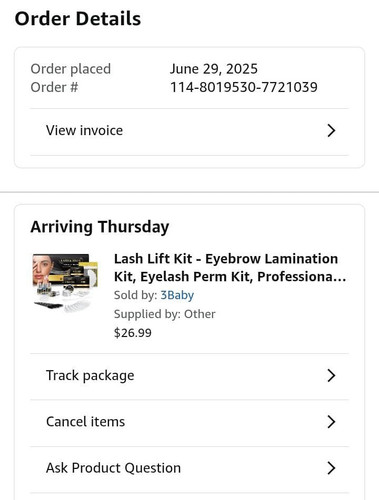The image size is (379, 500).
Task: Click the Order placed label
Action: [x=70, y=69]
